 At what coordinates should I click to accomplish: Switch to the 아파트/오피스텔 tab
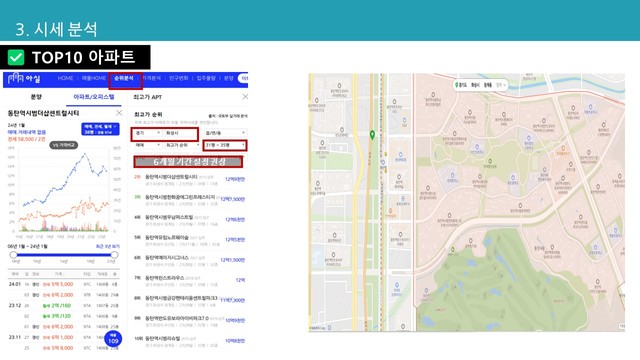(94, 97)
